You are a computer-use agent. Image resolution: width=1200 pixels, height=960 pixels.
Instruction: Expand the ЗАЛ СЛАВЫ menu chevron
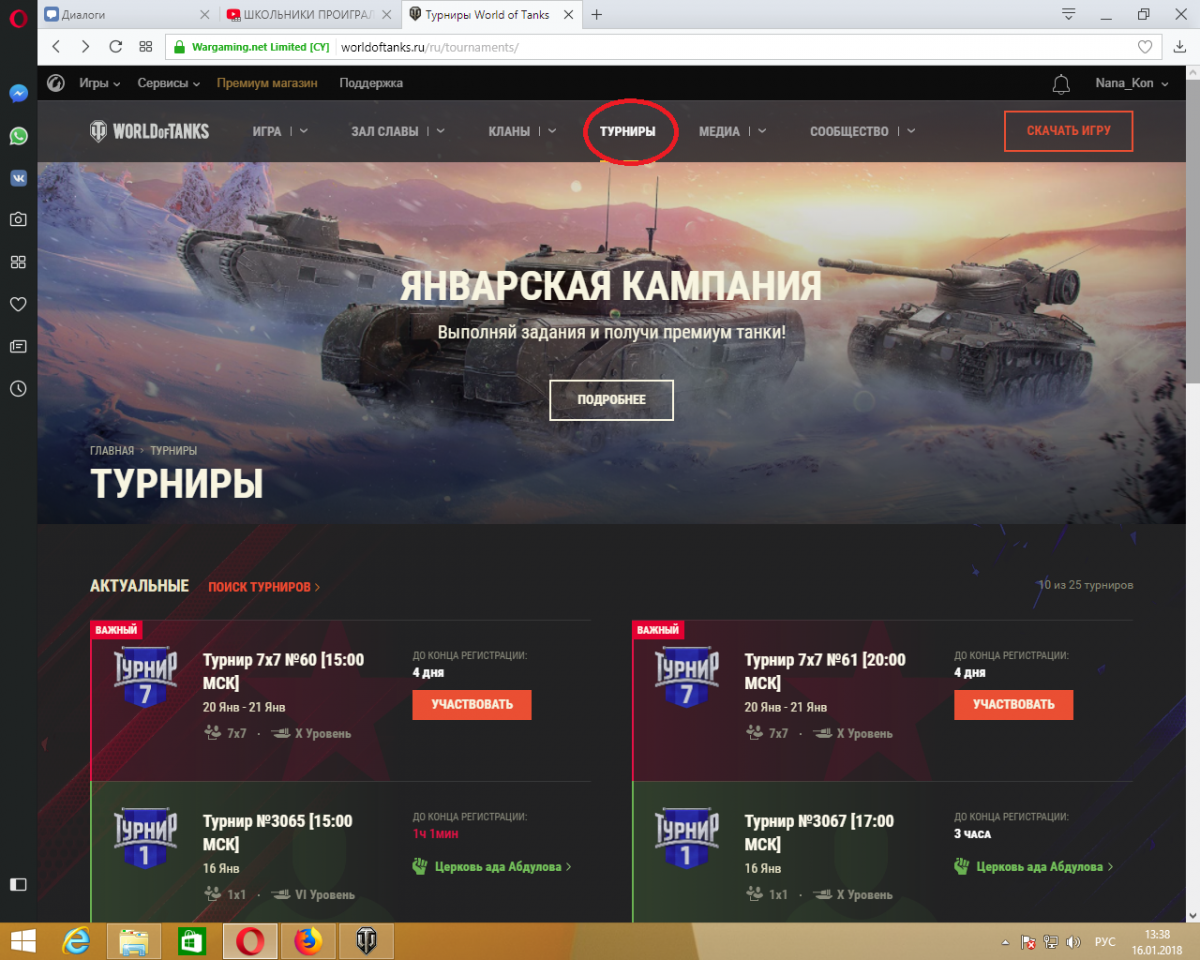point(440,131)
